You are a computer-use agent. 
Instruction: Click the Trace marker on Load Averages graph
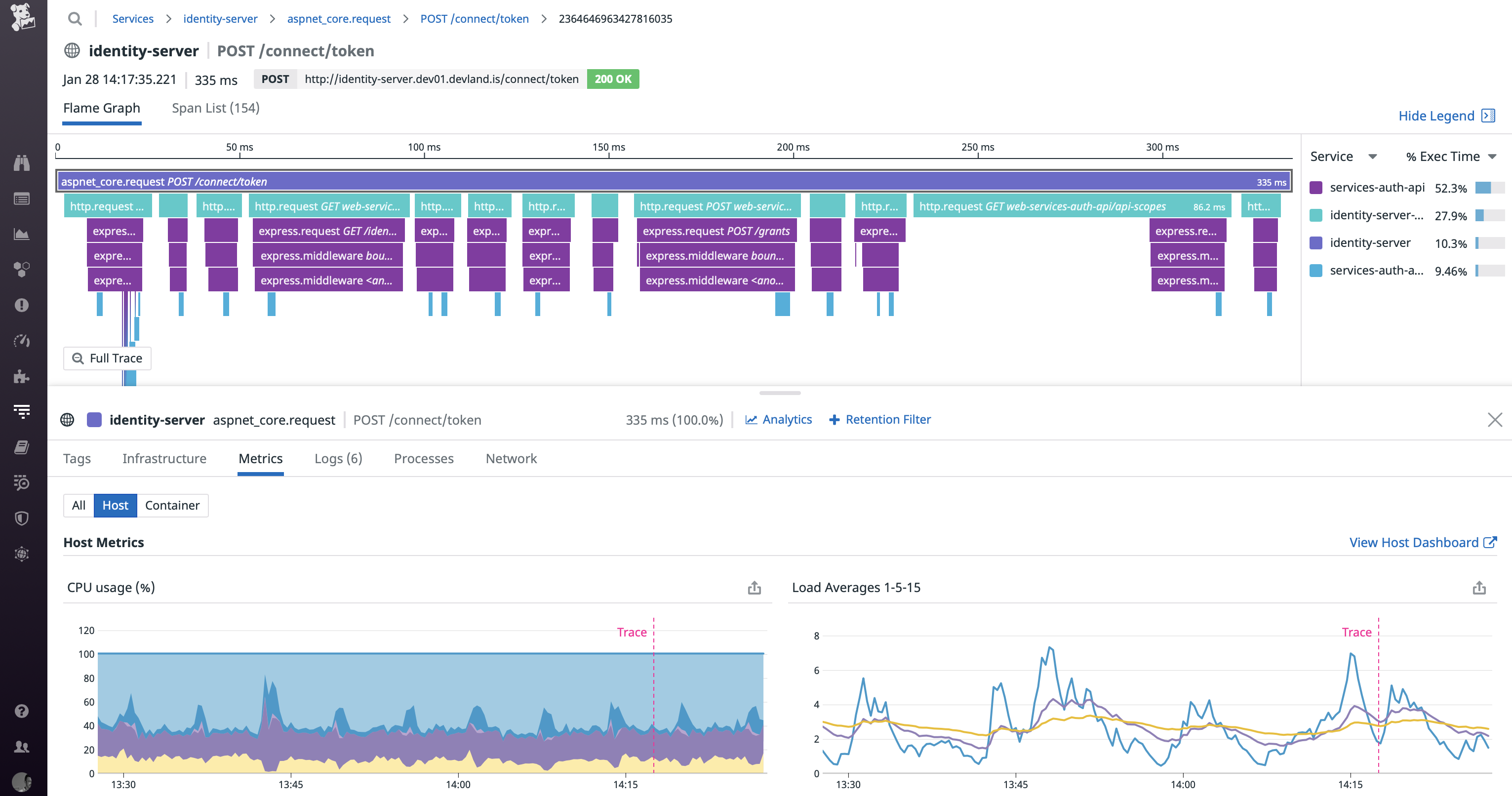(1356, 632)
